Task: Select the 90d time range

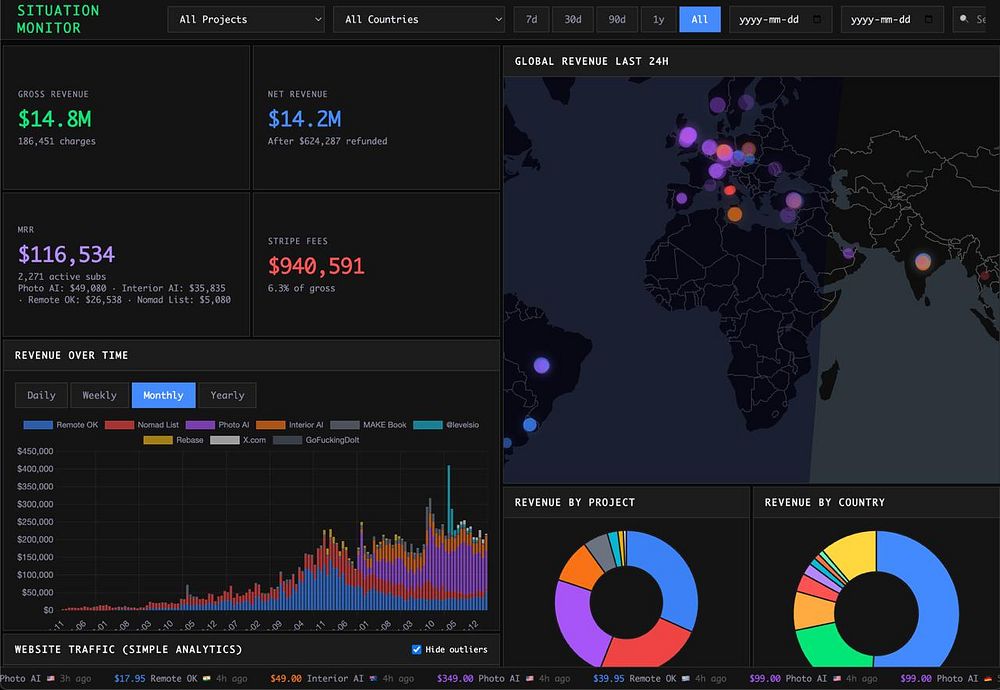Action: [x=617, y=20]
